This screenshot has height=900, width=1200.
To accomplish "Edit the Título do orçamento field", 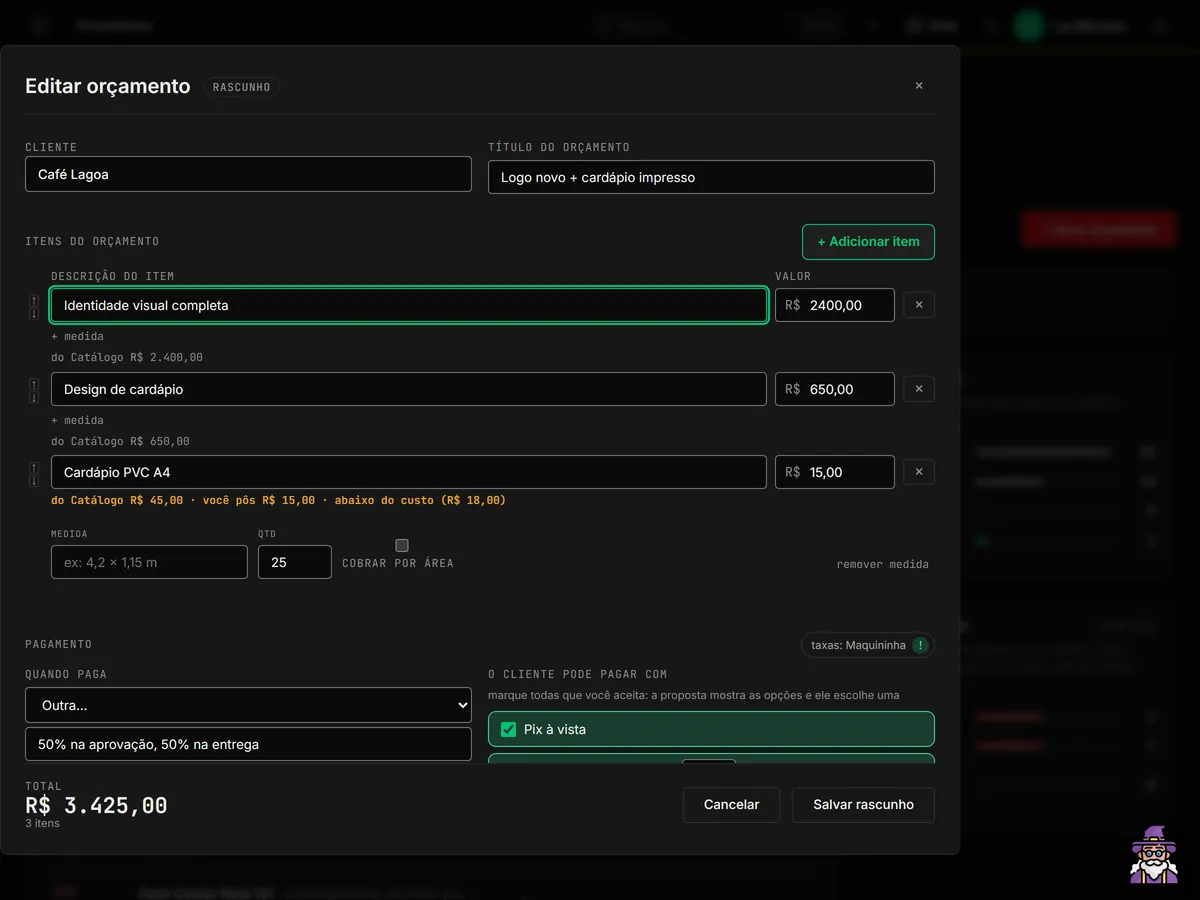I will [711, 177].
